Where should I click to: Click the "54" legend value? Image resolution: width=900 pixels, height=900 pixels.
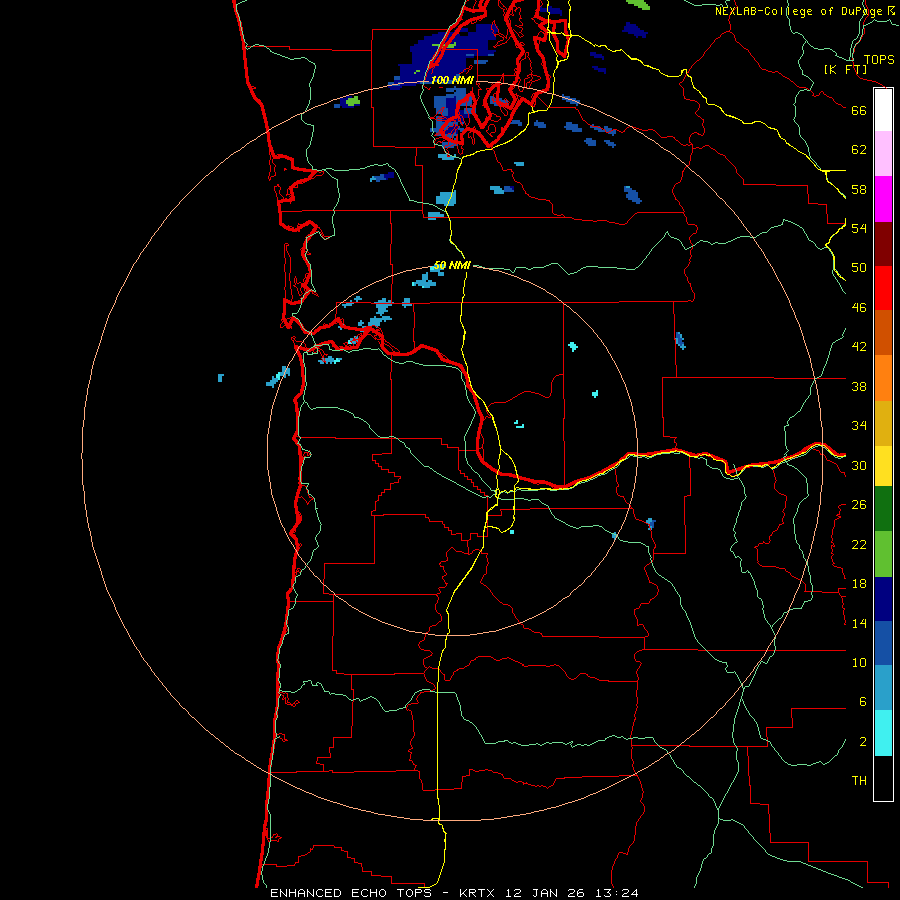tap(859, 228)
